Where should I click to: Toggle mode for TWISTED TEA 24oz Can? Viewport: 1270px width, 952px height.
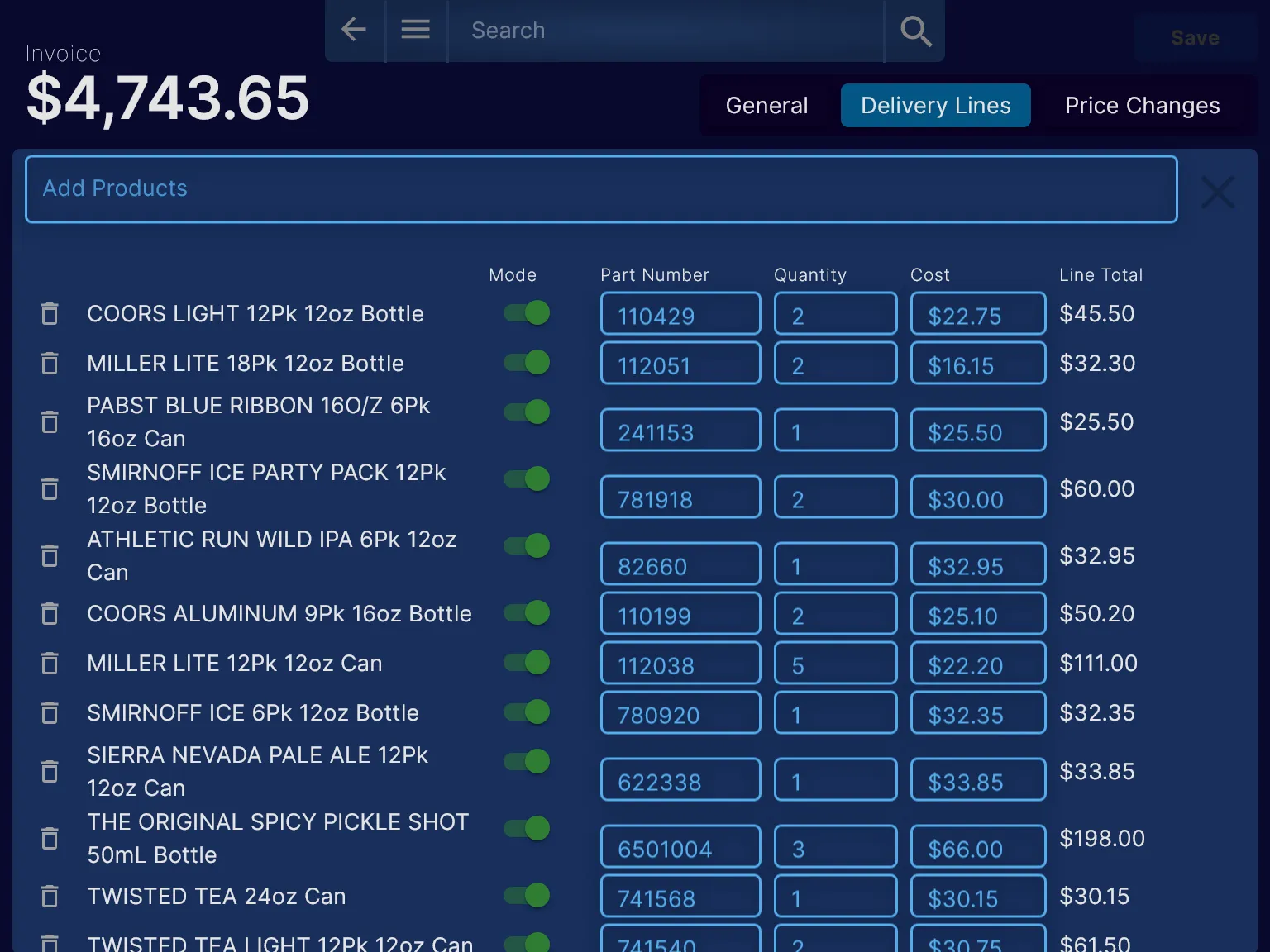pos(528,895)
